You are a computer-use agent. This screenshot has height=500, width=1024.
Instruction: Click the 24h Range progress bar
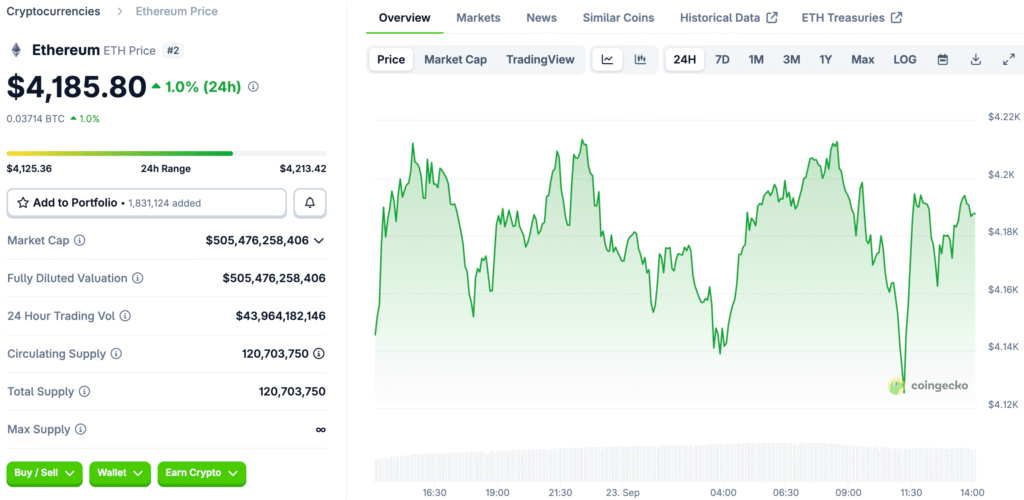pos(167,153)
